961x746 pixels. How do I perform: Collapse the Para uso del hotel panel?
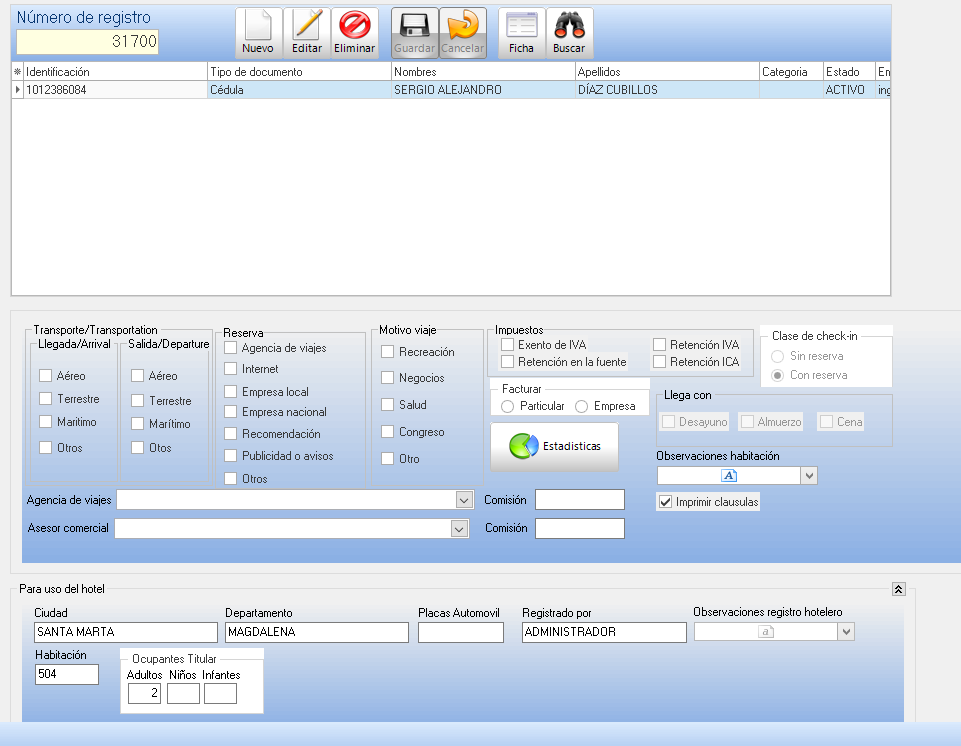pyautogui.click(x=898, y=590)
